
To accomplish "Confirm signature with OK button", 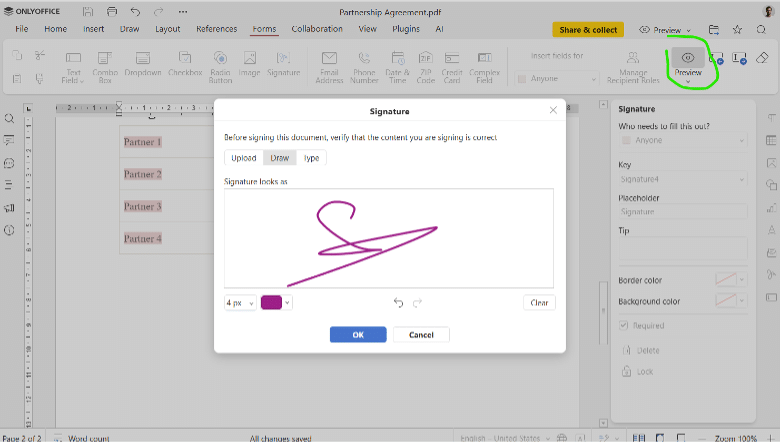I will point(357,335).
